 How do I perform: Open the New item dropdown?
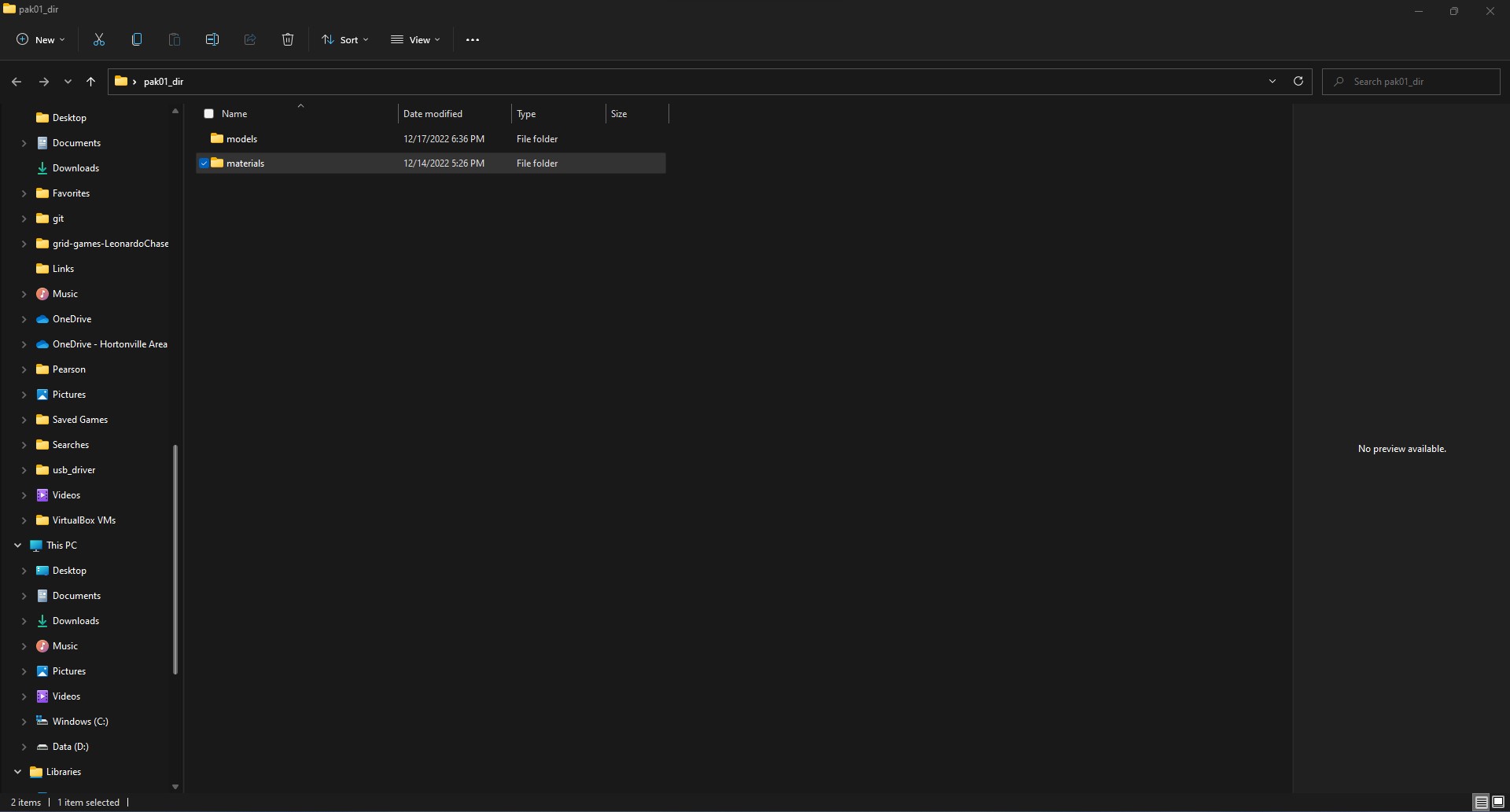41,39
